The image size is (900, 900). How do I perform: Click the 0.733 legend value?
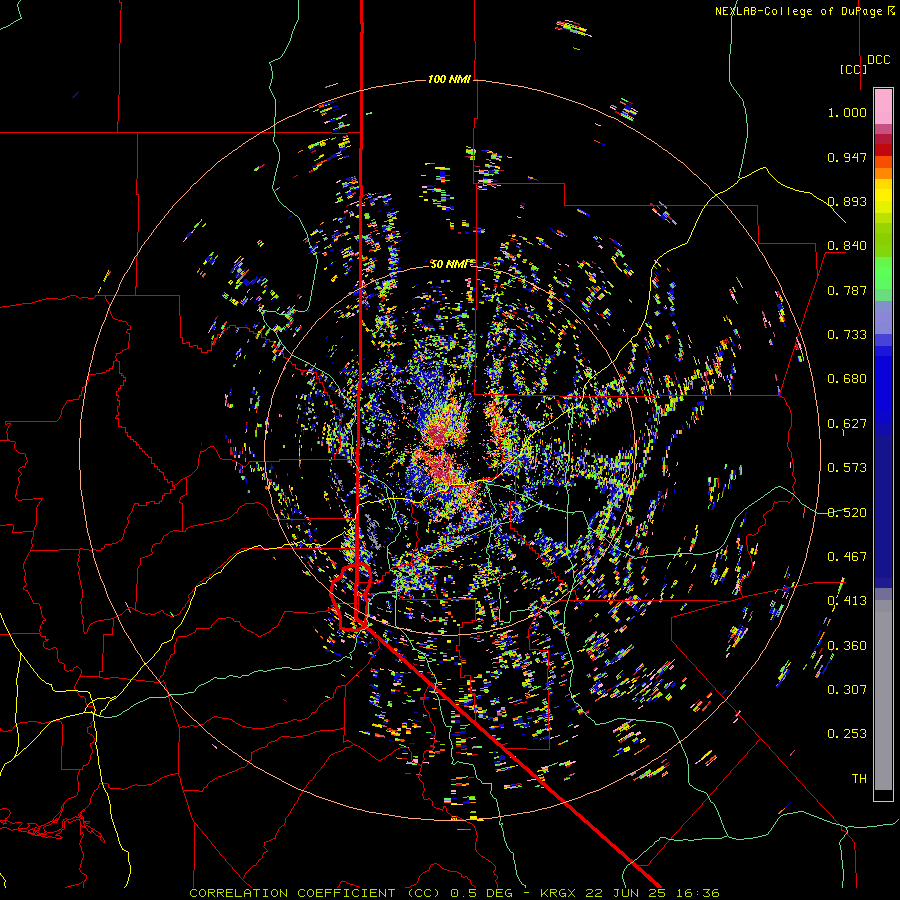tap(847, 335)
